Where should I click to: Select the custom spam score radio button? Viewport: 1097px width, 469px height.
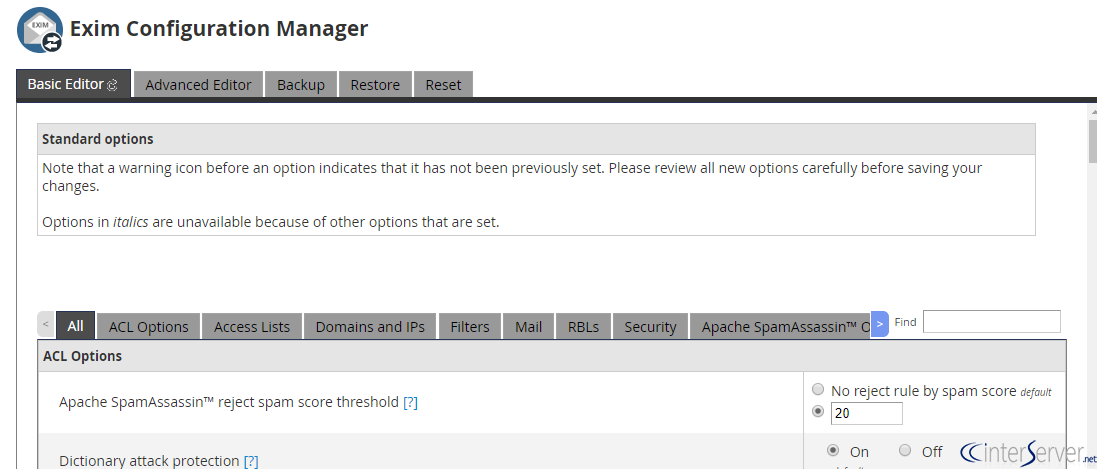[818, 412]
